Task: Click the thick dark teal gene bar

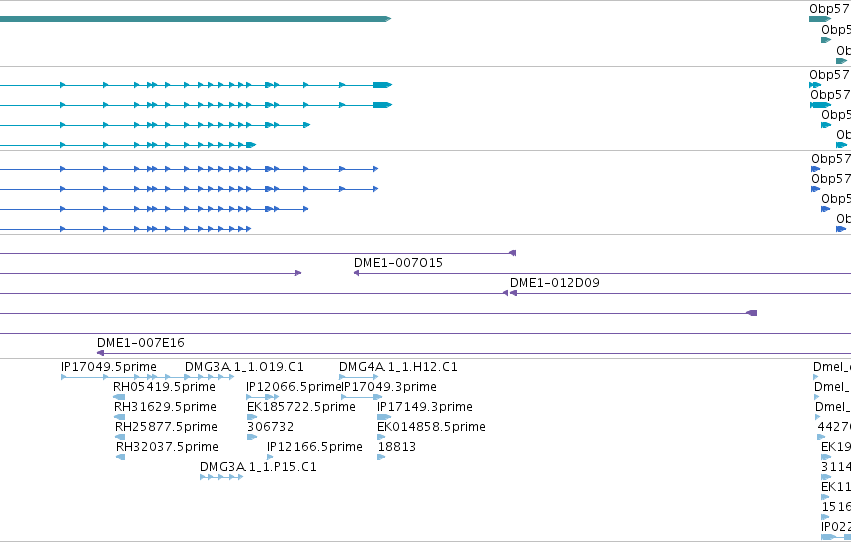Action: (195, 19)
